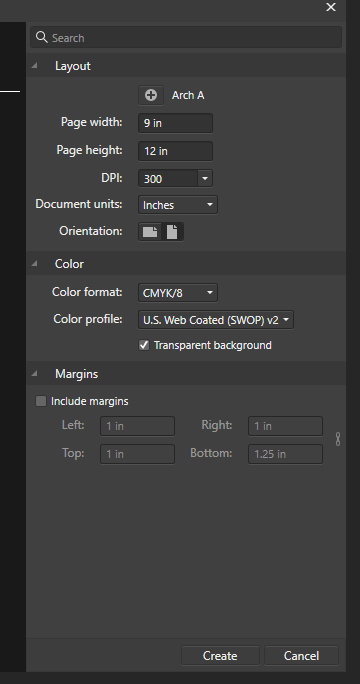Select portrait orientation icon
Image resolution: width=360 pixels, height=684 pixels.
[x=172, y=232]
